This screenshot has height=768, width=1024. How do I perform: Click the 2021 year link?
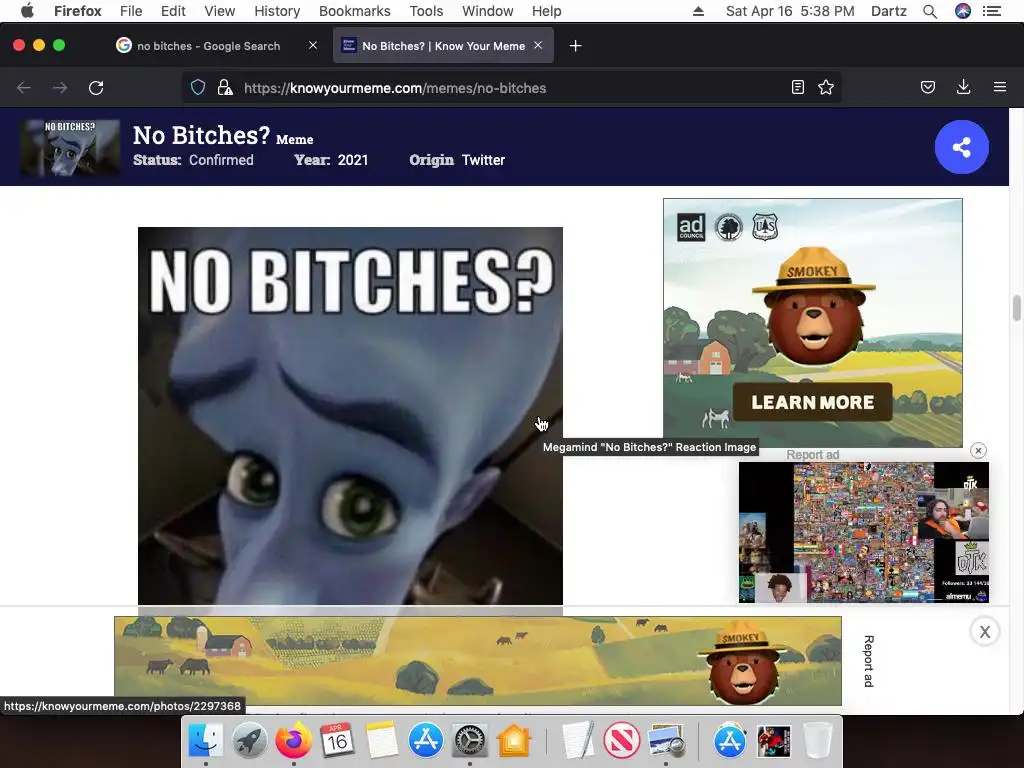coord(353,160)
